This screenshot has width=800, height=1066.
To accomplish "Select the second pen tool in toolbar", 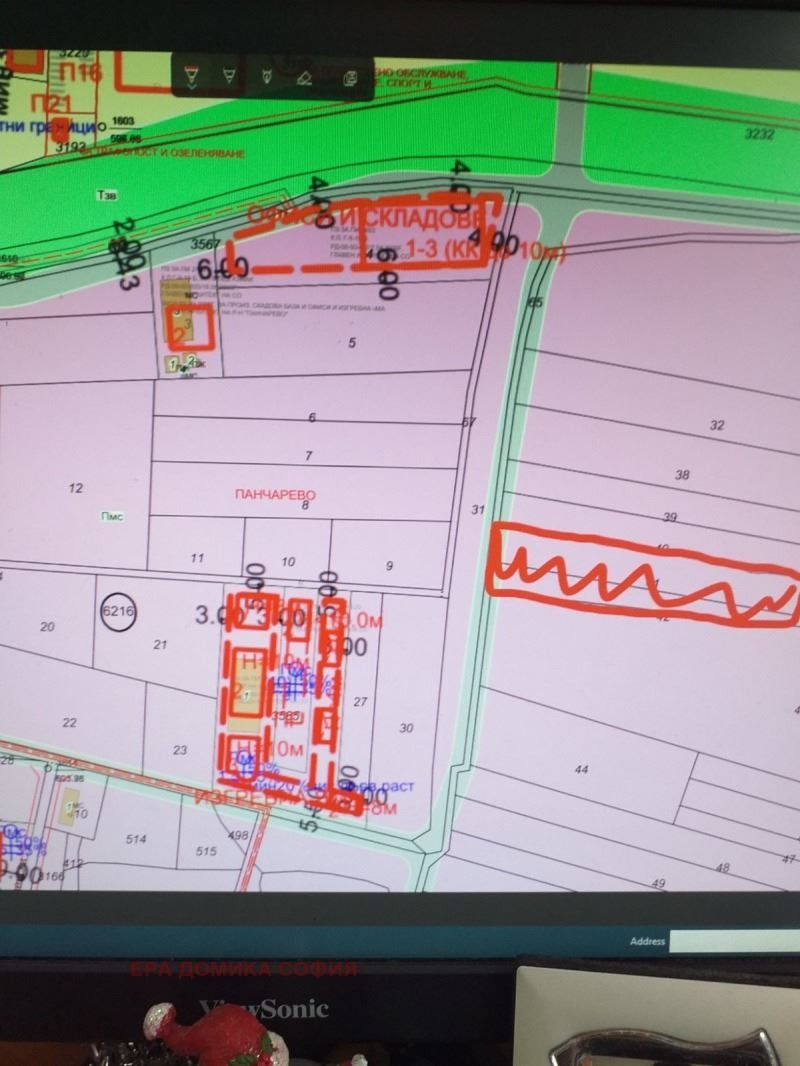I will tap(228, 75).
